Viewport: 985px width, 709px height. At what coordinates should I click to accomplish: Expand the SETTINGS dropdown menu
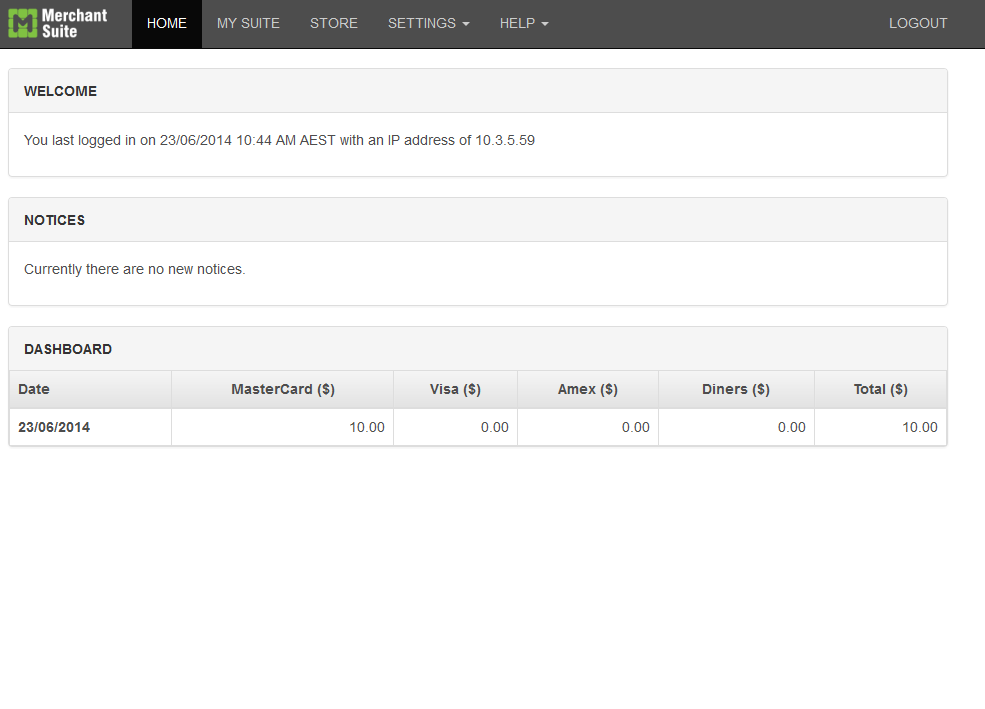click(428, 23)
